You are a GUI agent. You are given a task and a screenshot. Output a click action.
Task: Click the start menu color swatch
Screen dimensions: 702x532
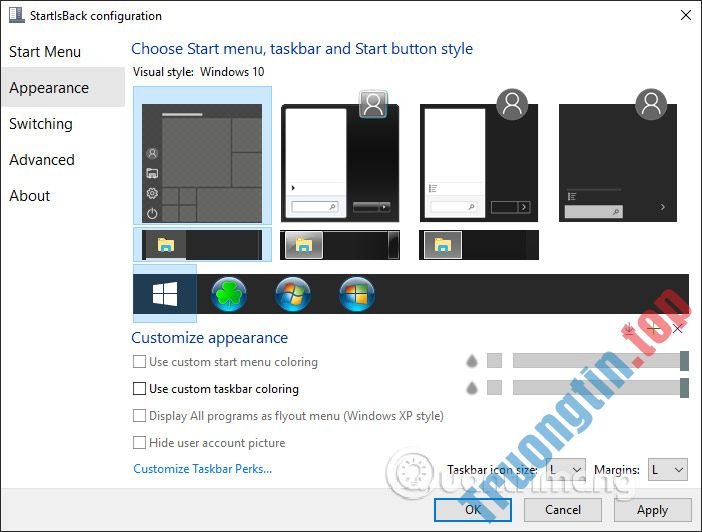494,360
